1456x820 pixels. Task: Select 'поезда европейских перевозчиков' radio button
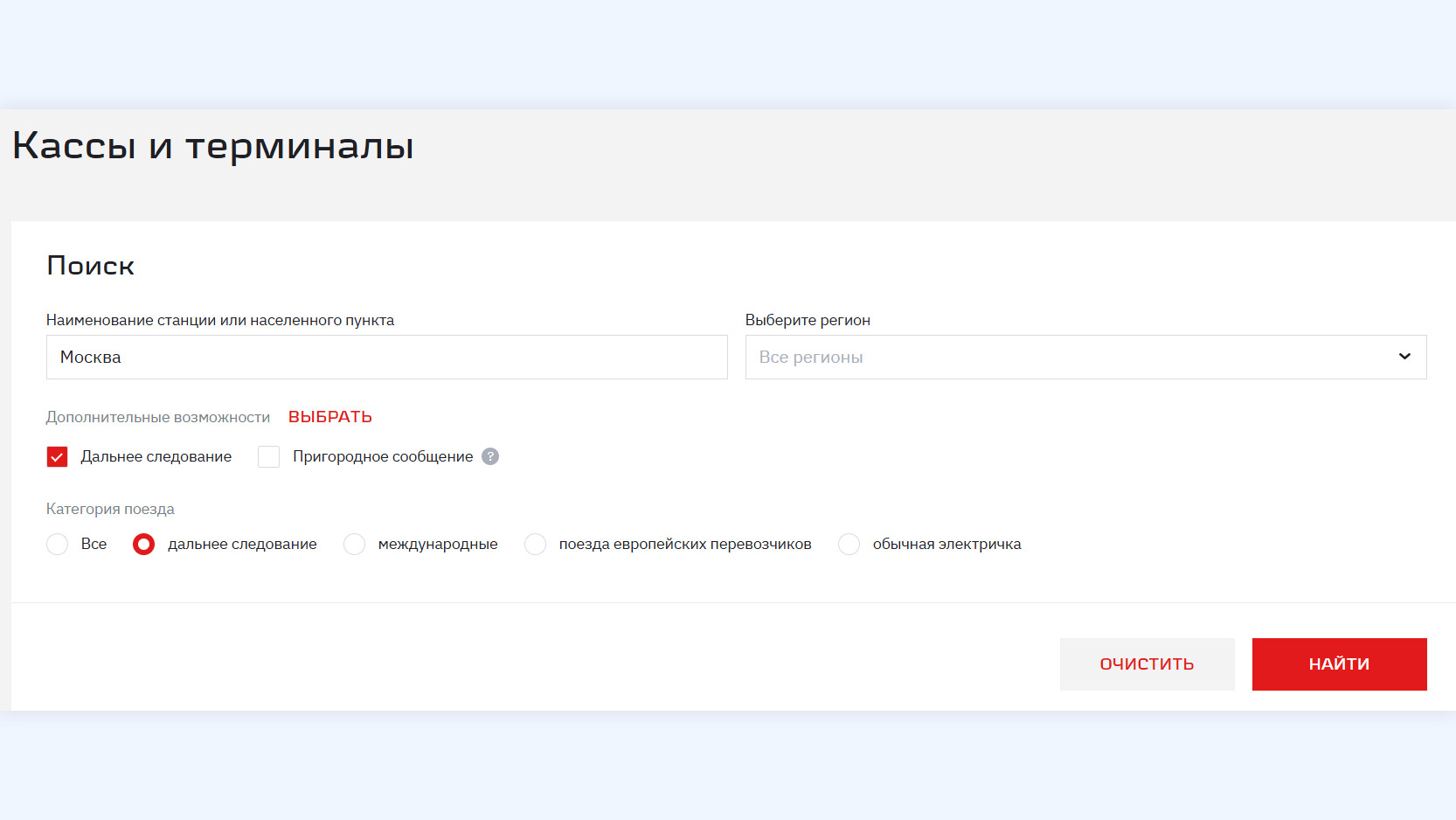[x=535, y=545]
